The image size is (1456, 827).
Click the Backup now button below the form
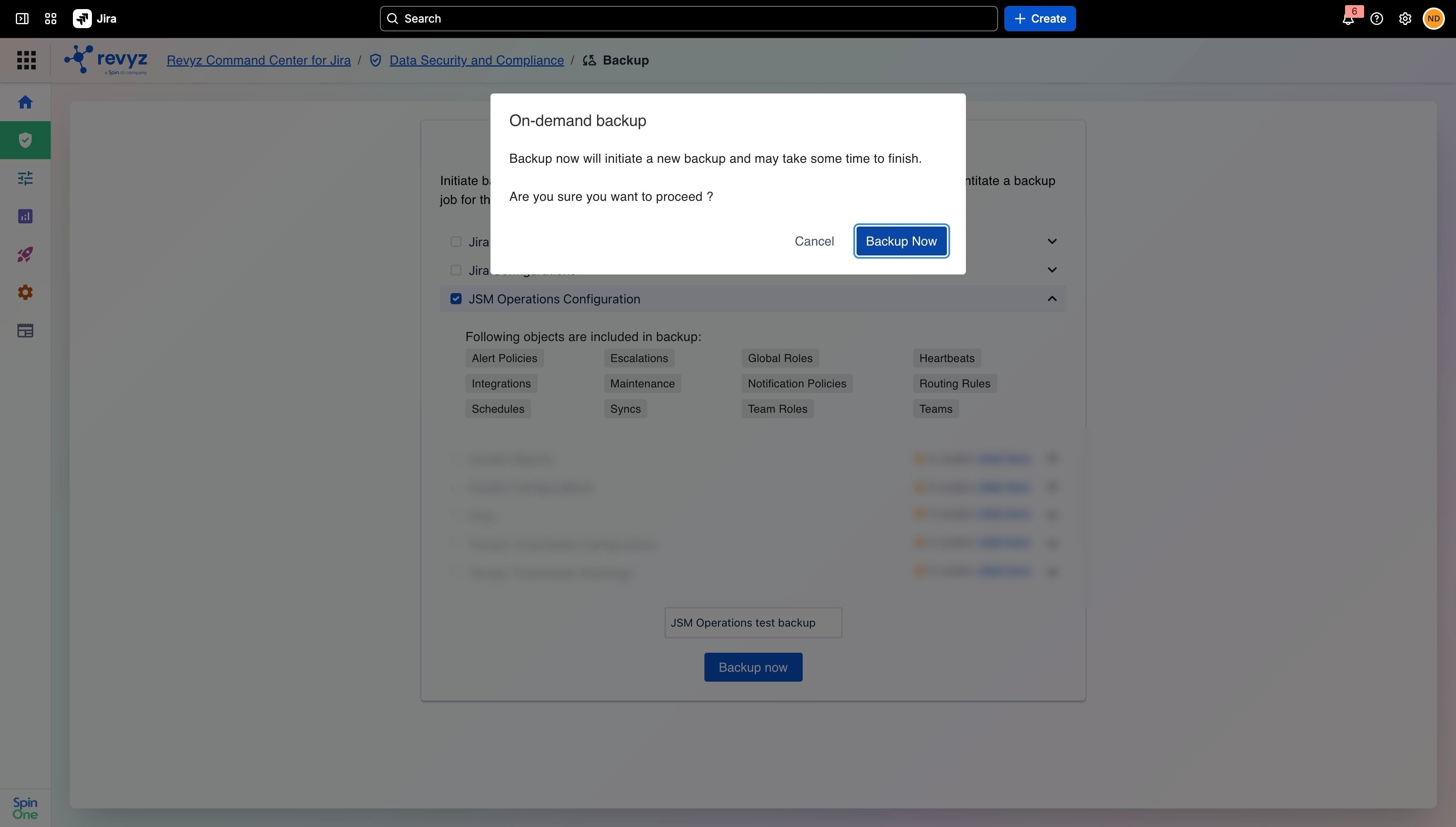753,667
